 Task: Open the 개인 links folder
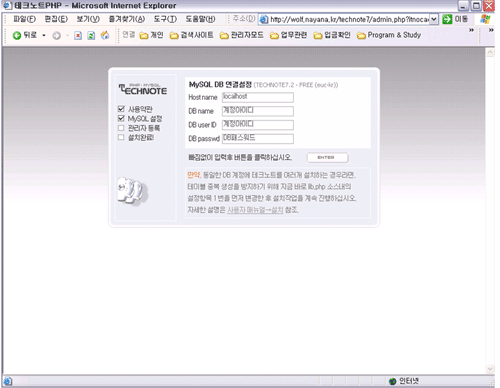151,35
